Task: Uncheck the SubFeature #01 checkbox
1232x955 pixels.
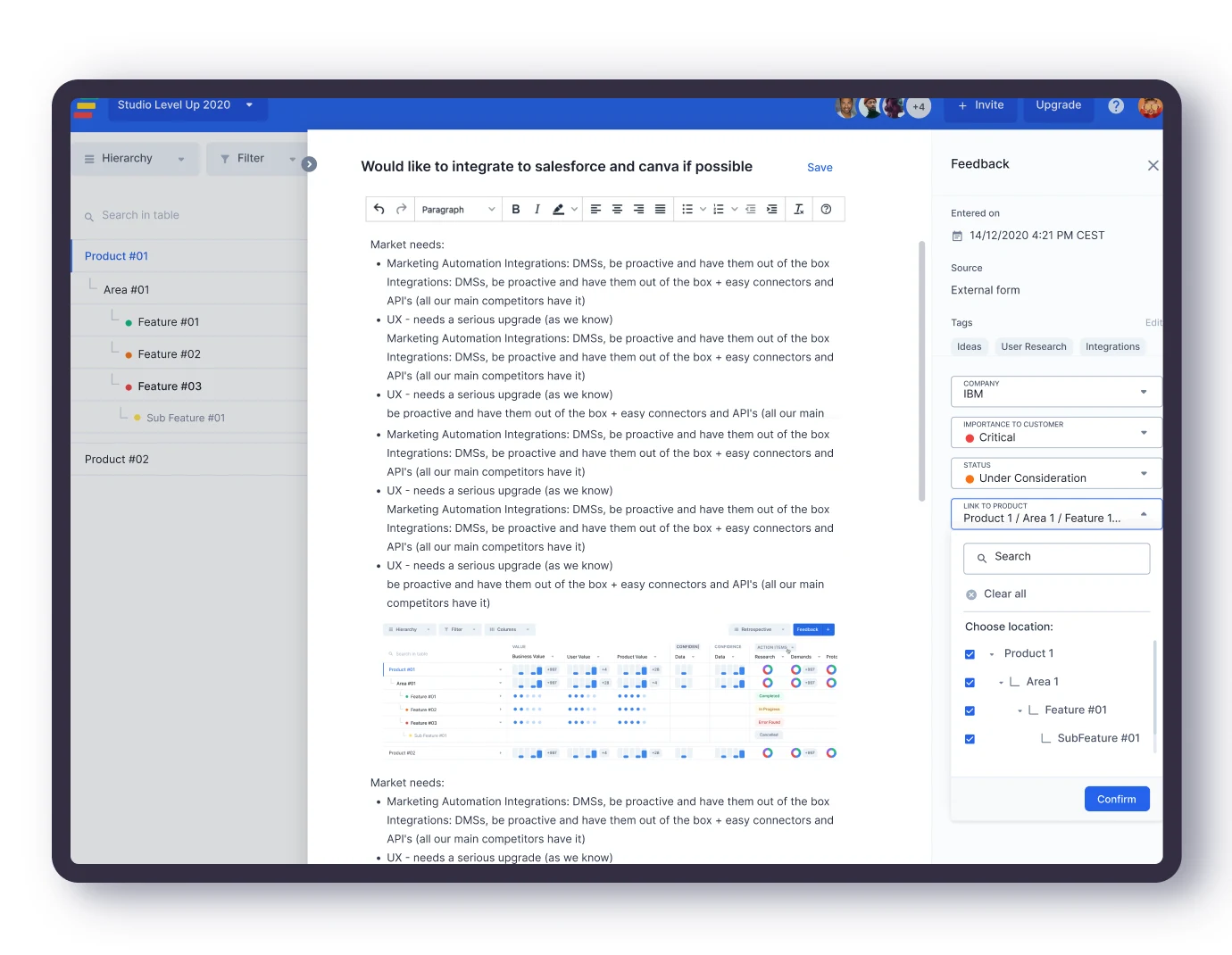Action: tap(970, 739)
